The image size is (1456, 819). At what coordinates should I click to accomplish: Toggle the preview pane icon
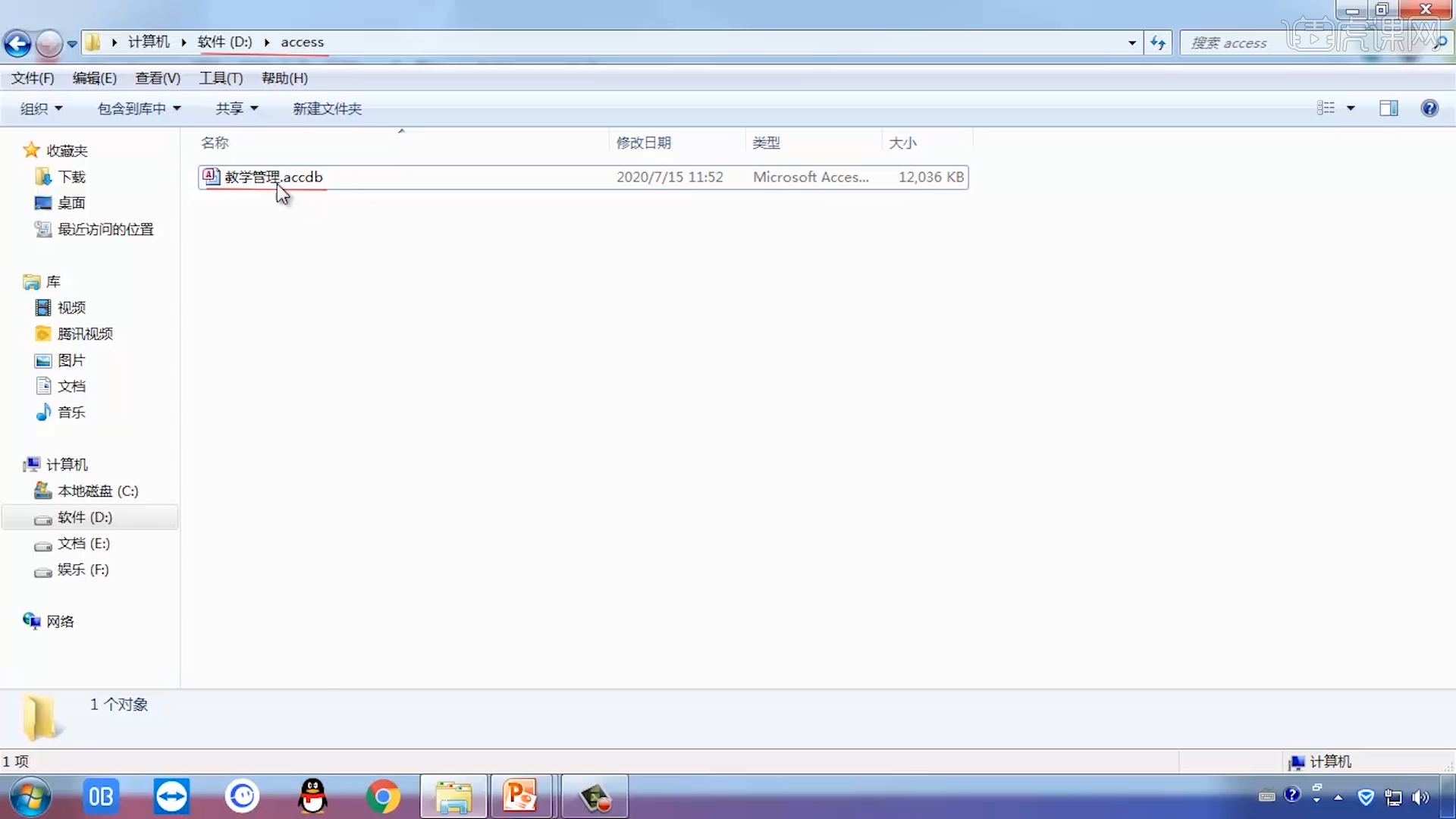pyautogui.click(x=1389, y=108)
